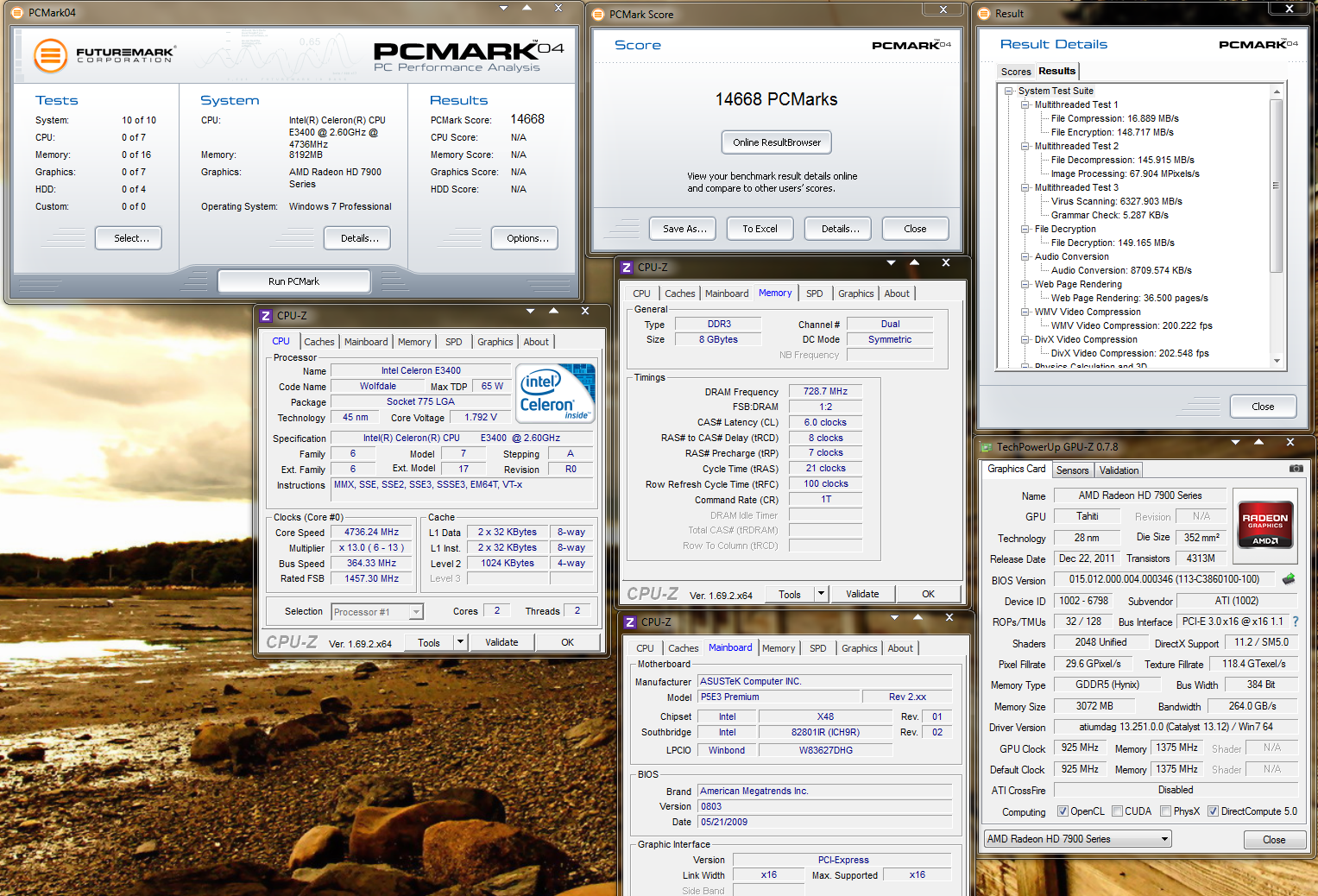Toggle the DirectCompute 5.0 checkbox

[1213, 811]
